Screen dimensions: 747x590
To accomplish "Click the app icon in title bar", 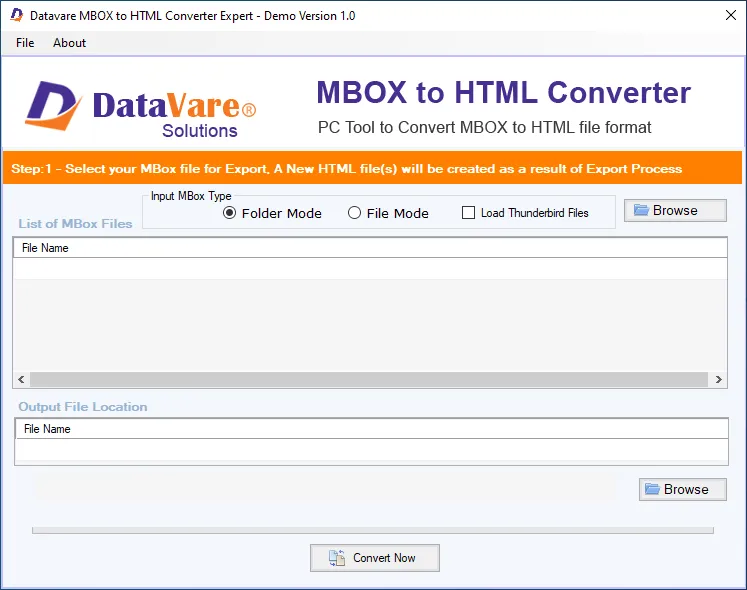I will pos(17,15).
